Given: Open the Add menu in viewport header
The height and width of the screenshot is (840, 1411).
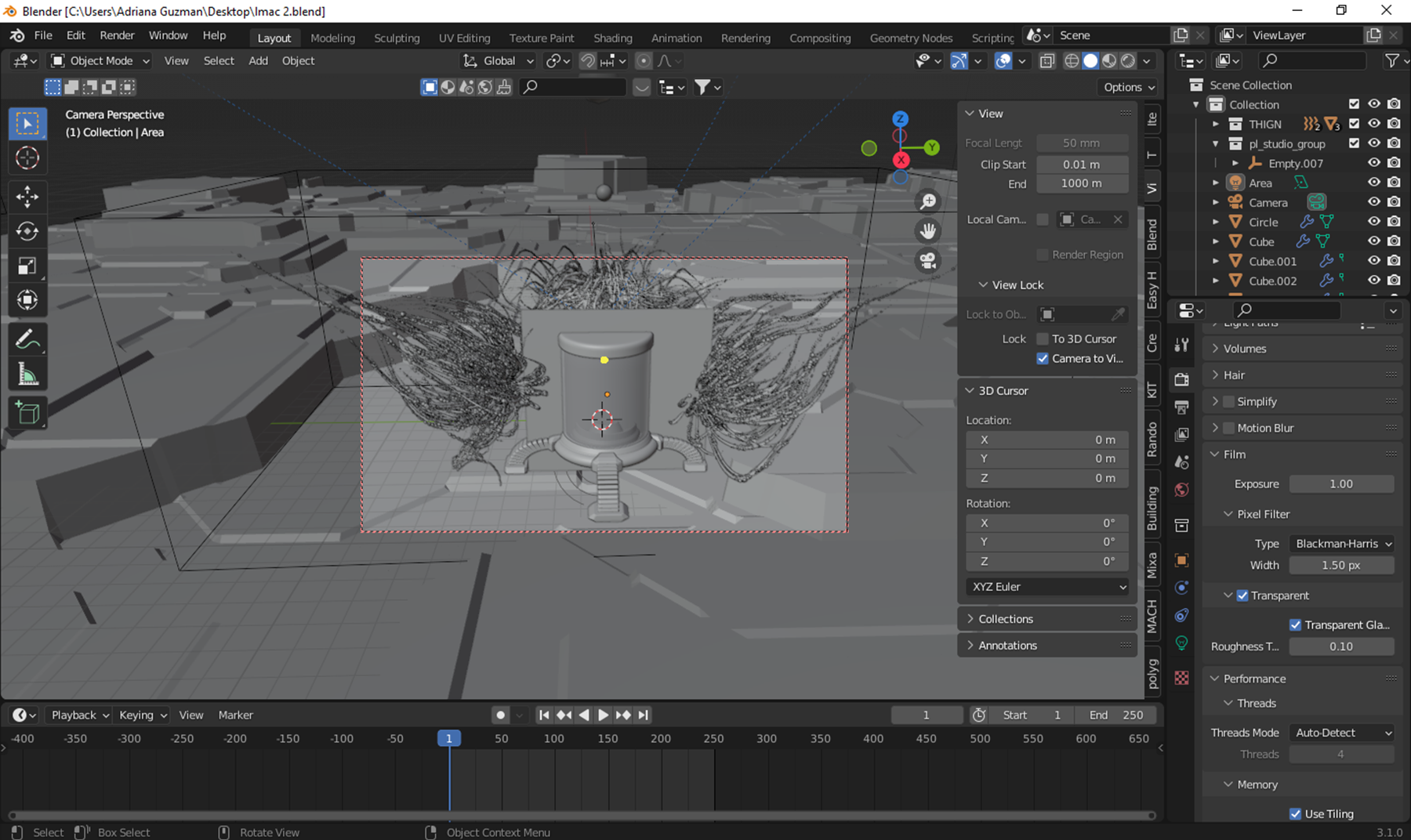Looking at the screenshot, I should tap(258, 61).
